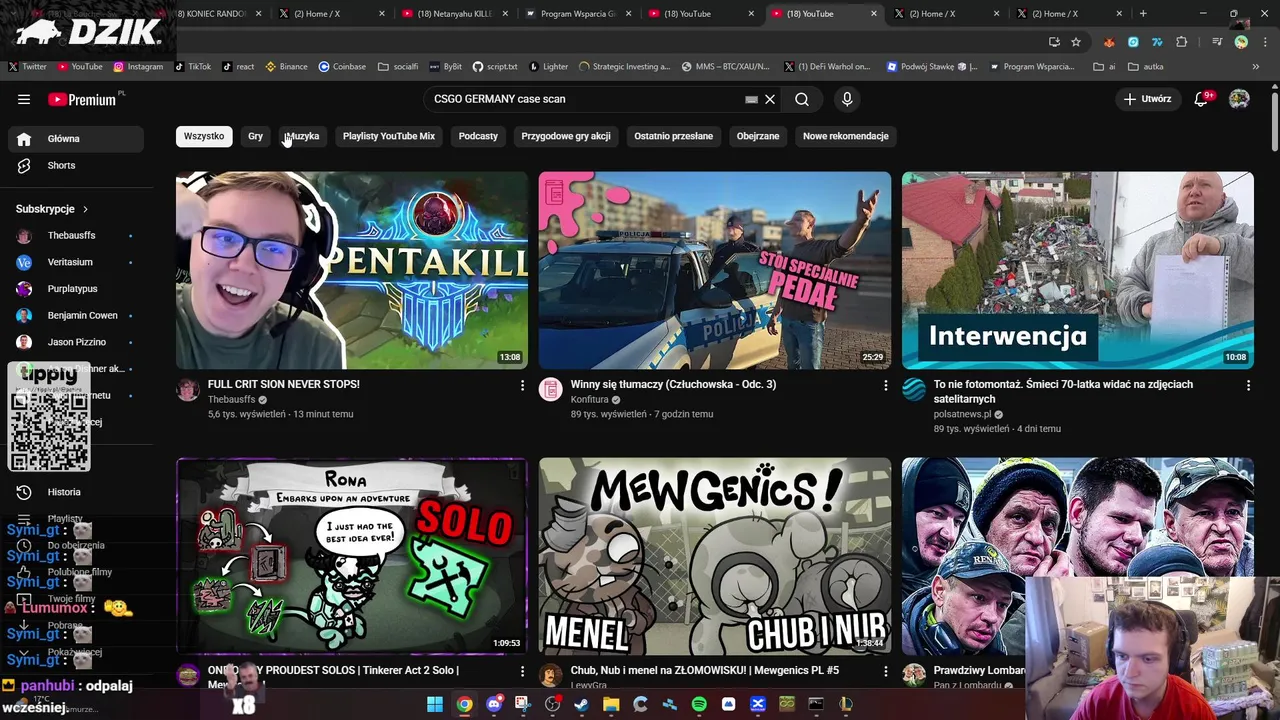Image resolution: width=1280 pixels, height=720 pixels.
Task: Open the Konfitura channel name link
Action: click(x=590, y=399)
